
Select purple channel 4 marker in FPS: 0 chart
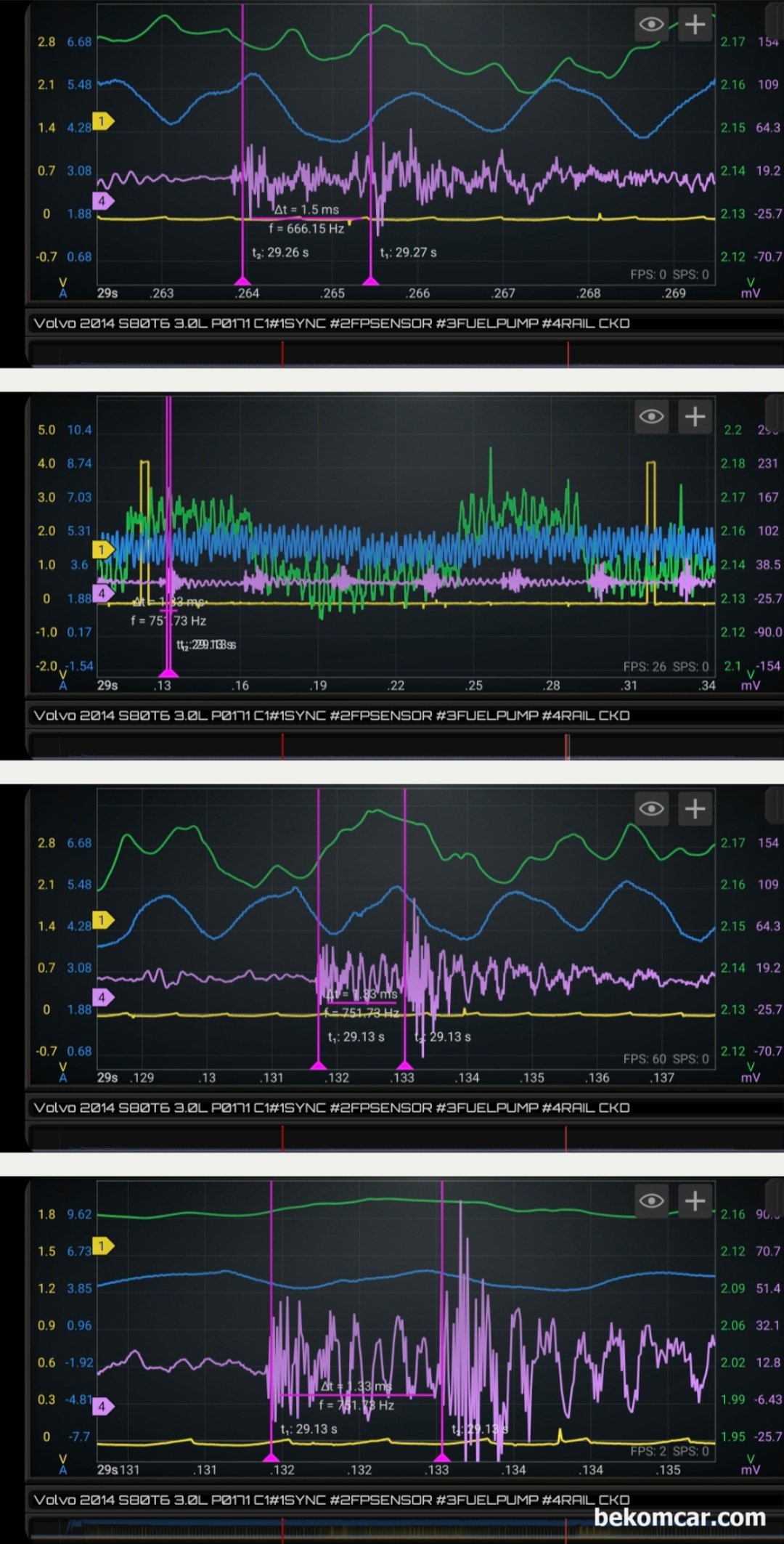pos(102,200)
